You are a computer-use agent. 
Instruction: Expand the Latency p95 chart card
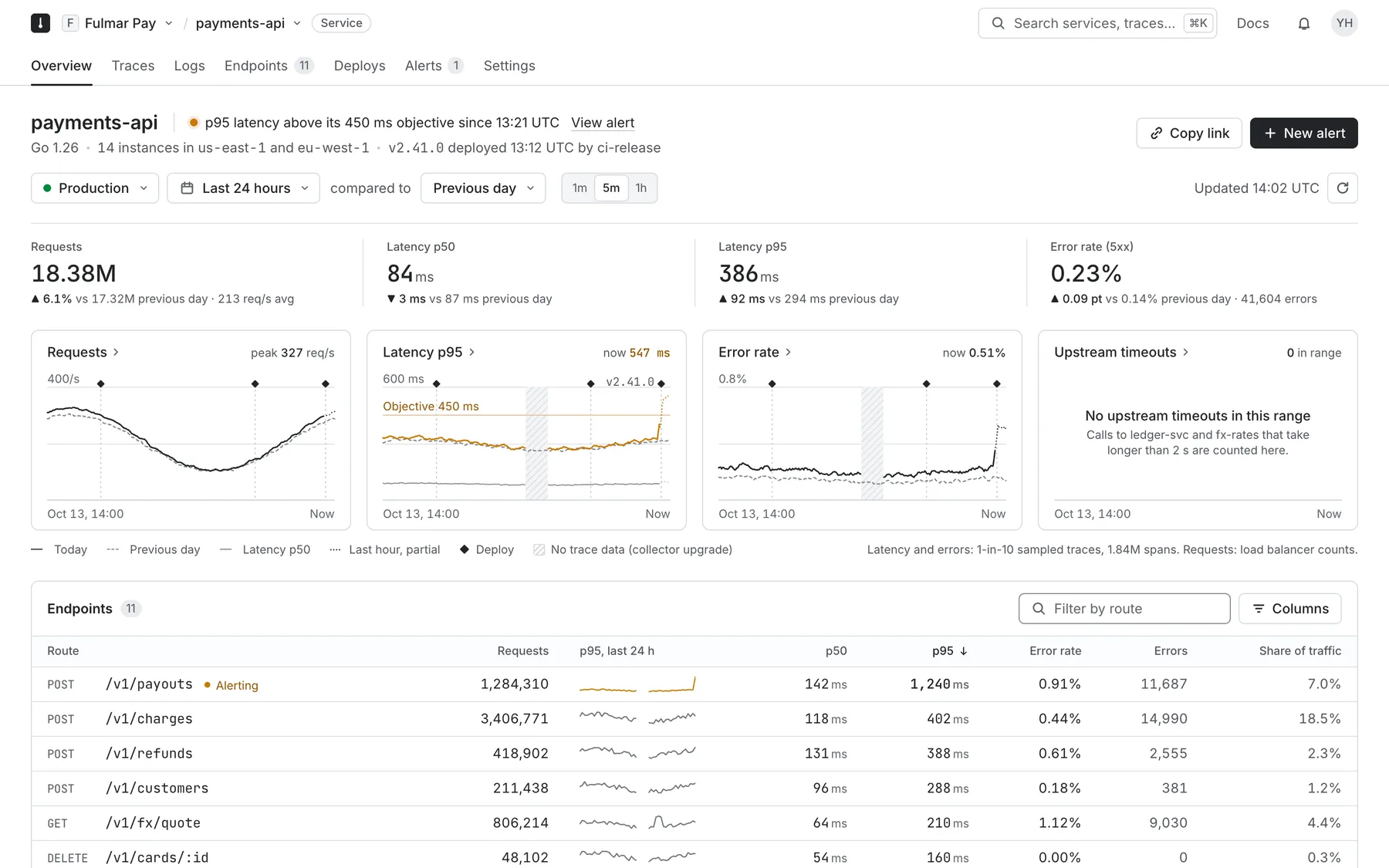tap(429, 352)
